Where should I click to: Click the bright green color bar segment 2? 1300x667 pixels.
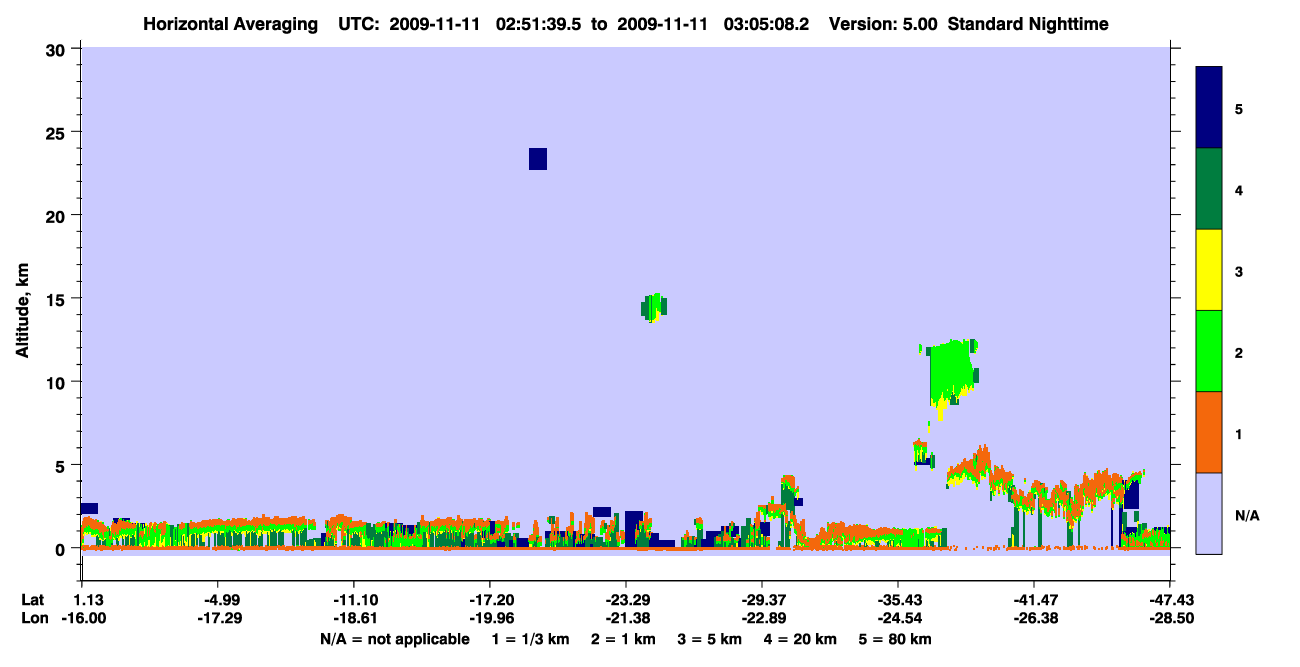[x=1209, y=351]
